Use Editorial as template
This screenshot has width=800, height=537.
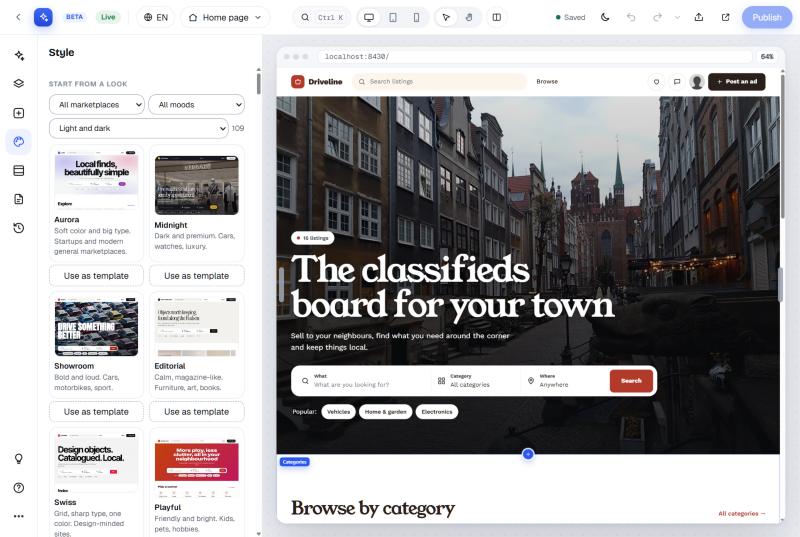pyautogui.click(x=196, y=412)
